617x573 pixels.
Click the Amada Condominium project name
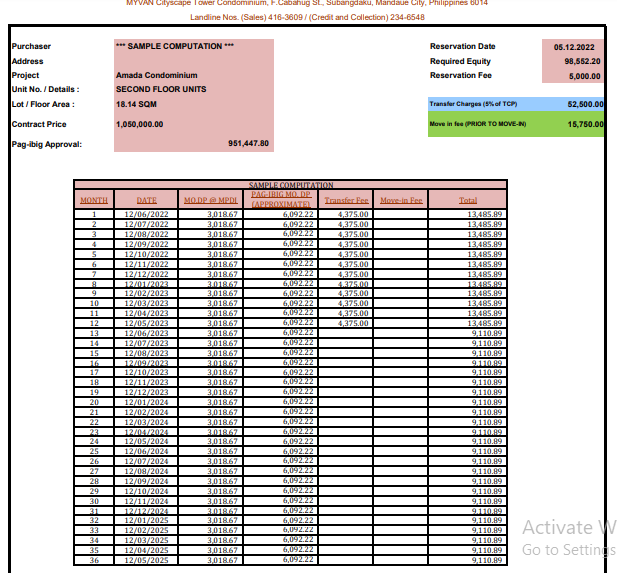coord(156,76)
